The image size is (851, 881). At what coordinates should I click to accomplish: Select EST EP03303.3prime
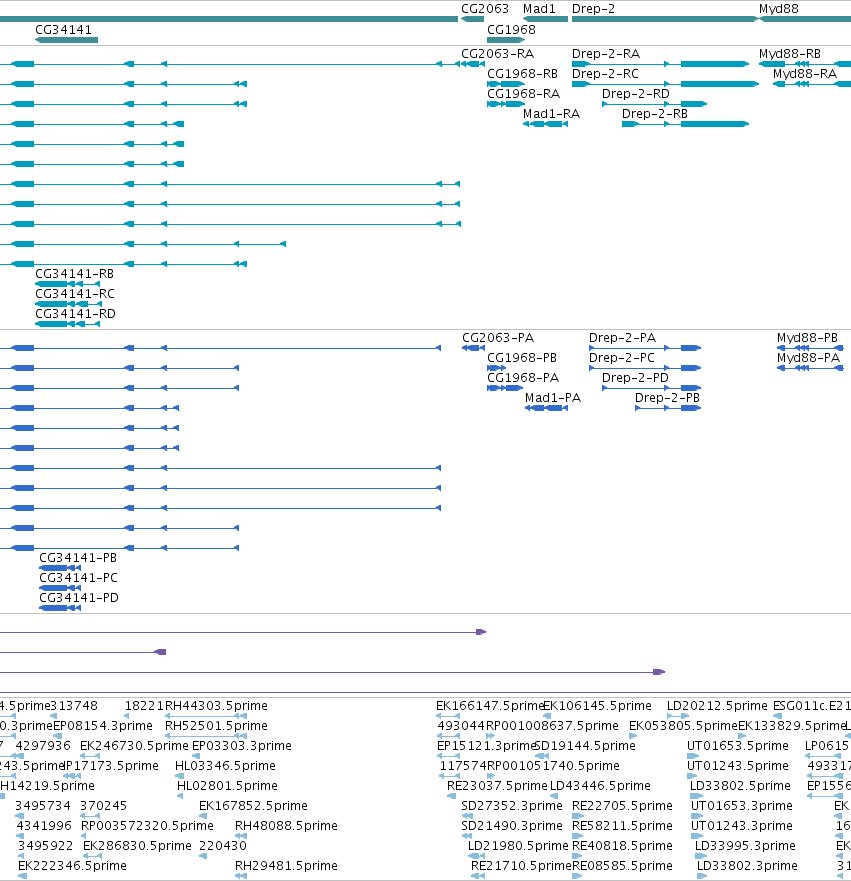(242, 746)
